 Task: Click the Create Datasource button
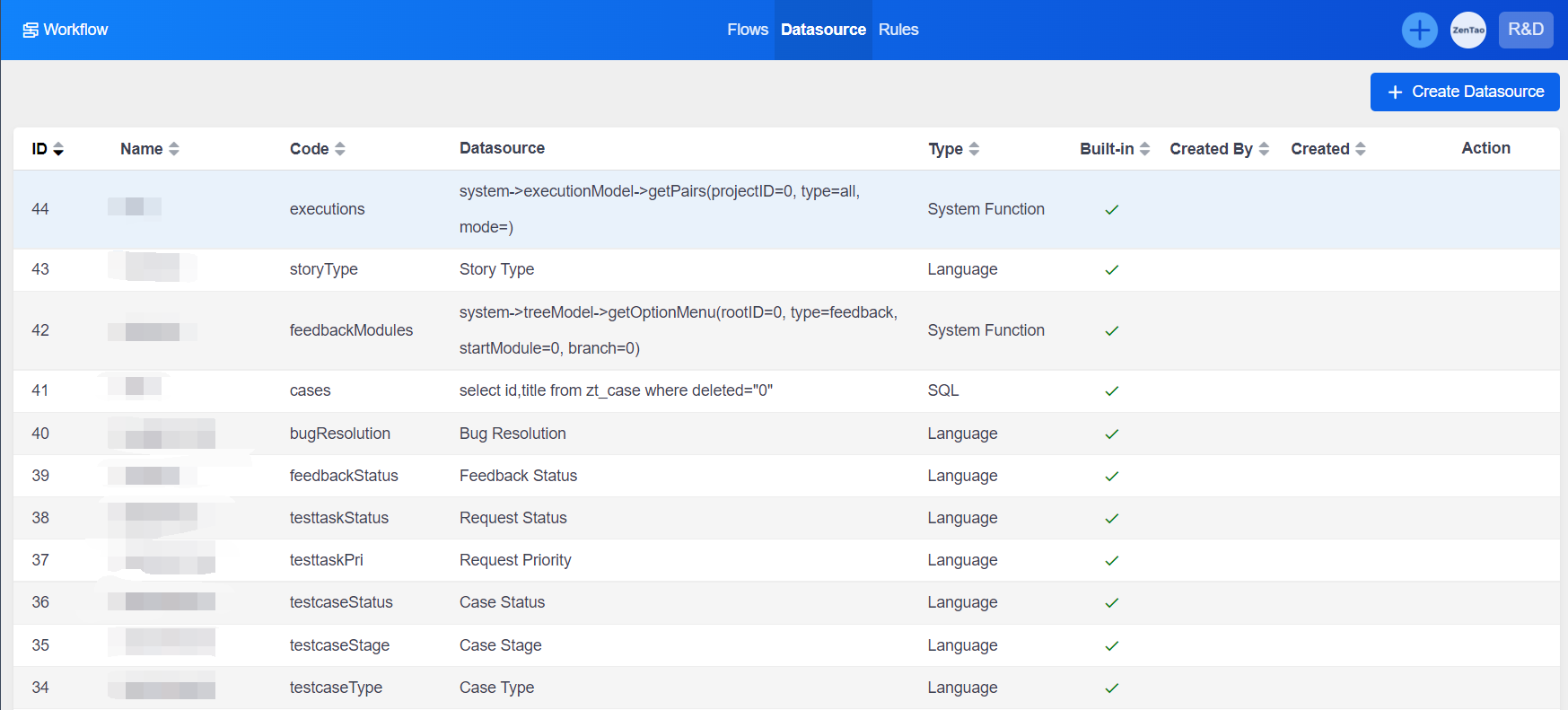pyautogui.click(x=1464, y=92)
